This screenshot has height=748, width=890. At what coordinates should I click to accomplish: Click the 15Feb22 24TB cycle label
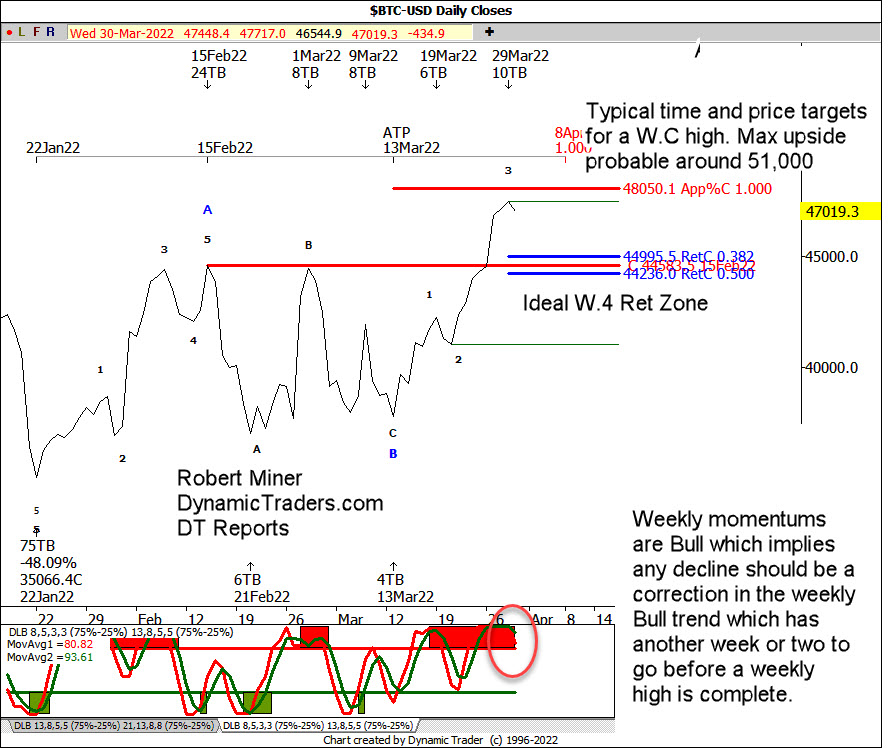(x=219, y=64)
